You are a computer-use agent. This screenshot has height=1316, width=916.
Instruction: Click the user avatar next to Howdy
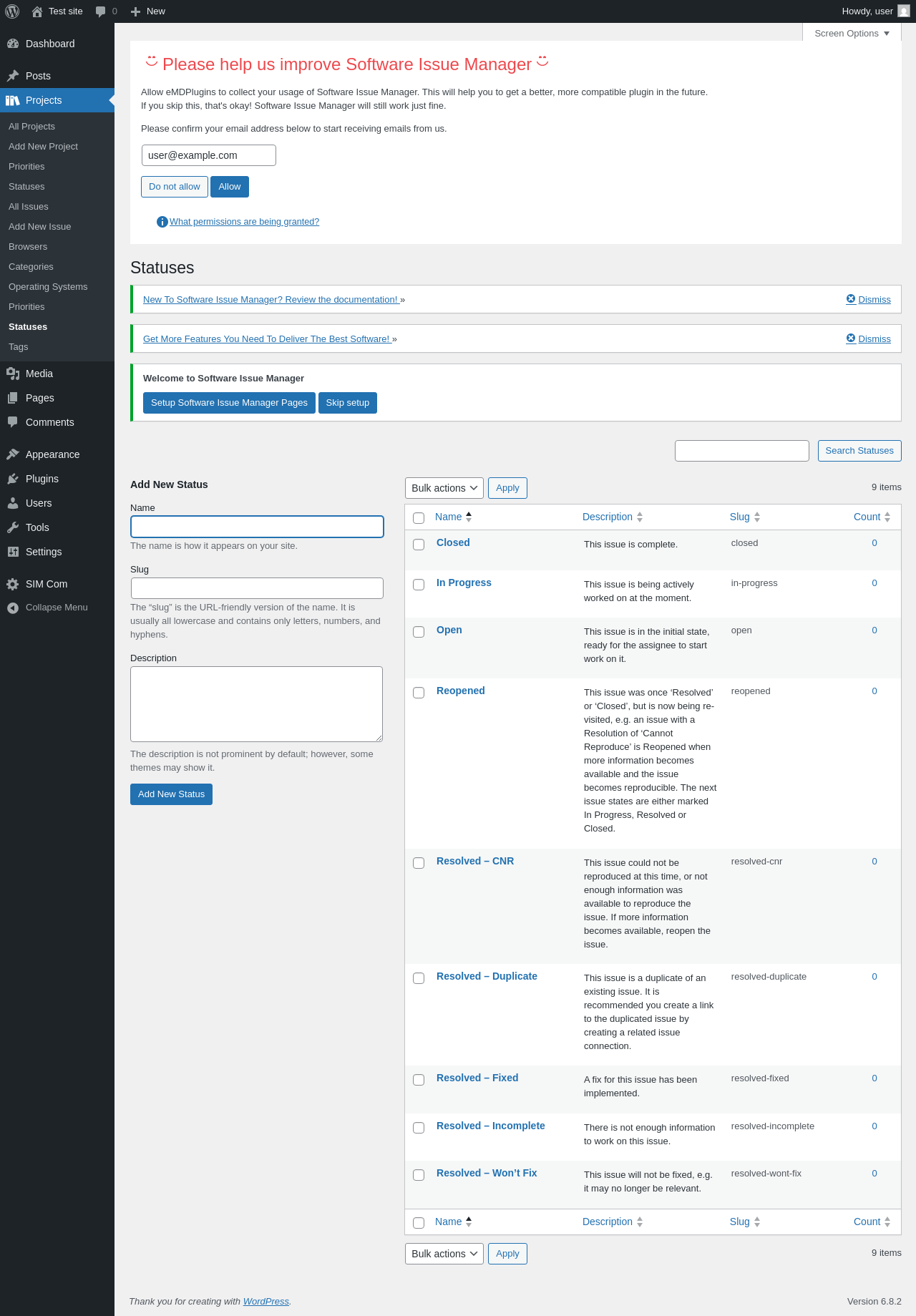point(904,11)
